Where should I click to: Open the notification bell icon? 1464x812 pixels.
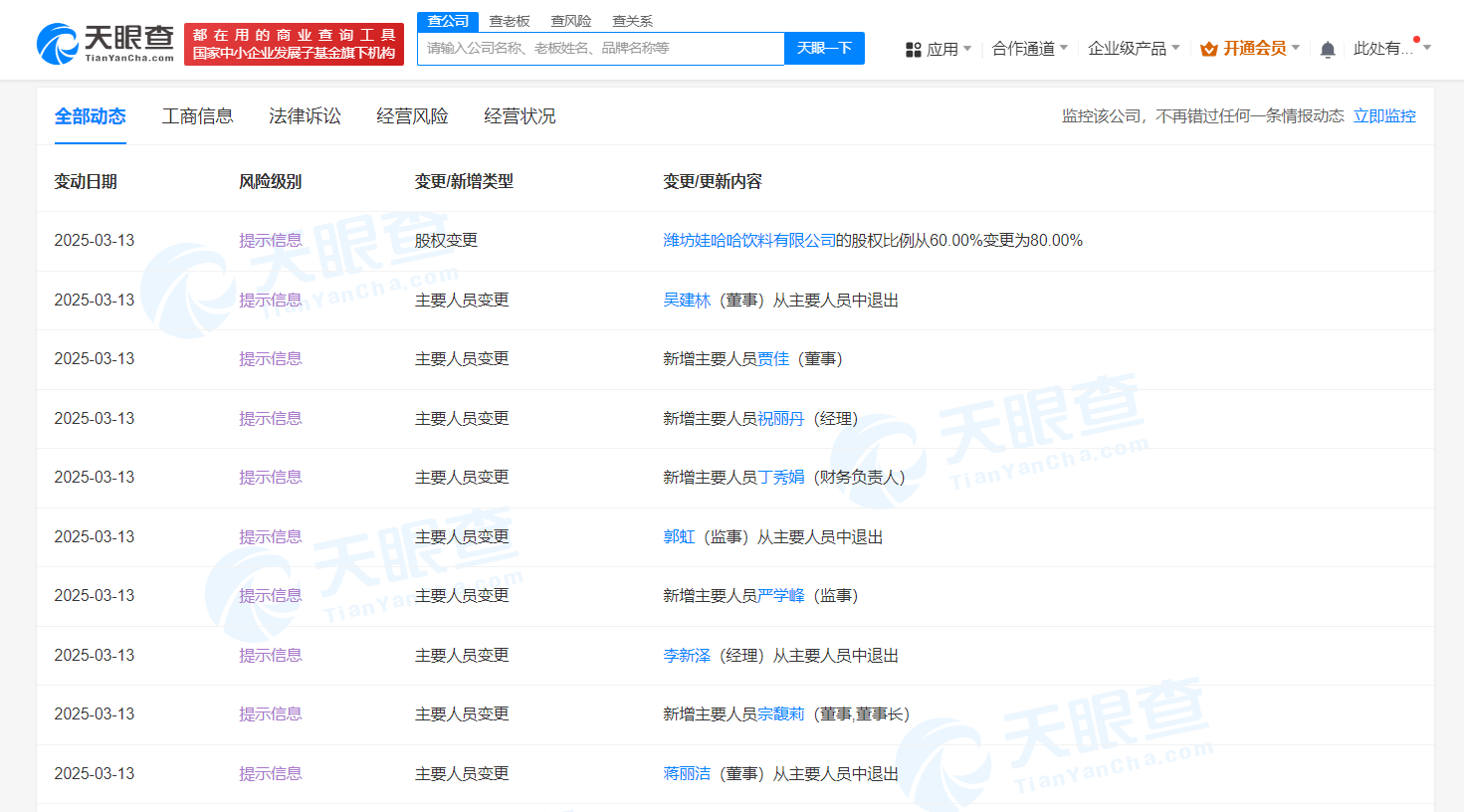tap(1328, 49)
